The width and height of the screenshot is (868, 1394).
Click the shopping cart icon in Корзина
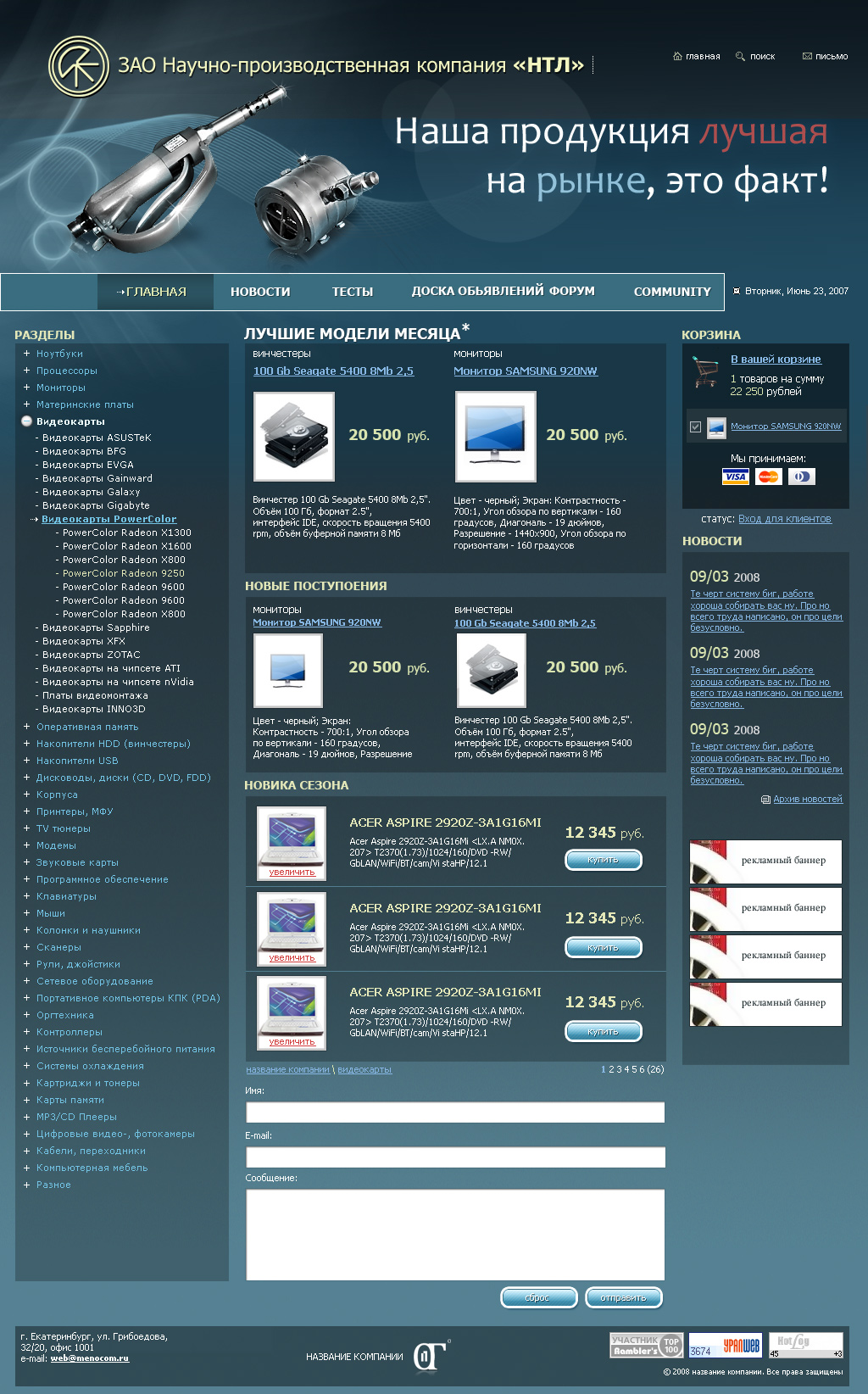[705, 372]
